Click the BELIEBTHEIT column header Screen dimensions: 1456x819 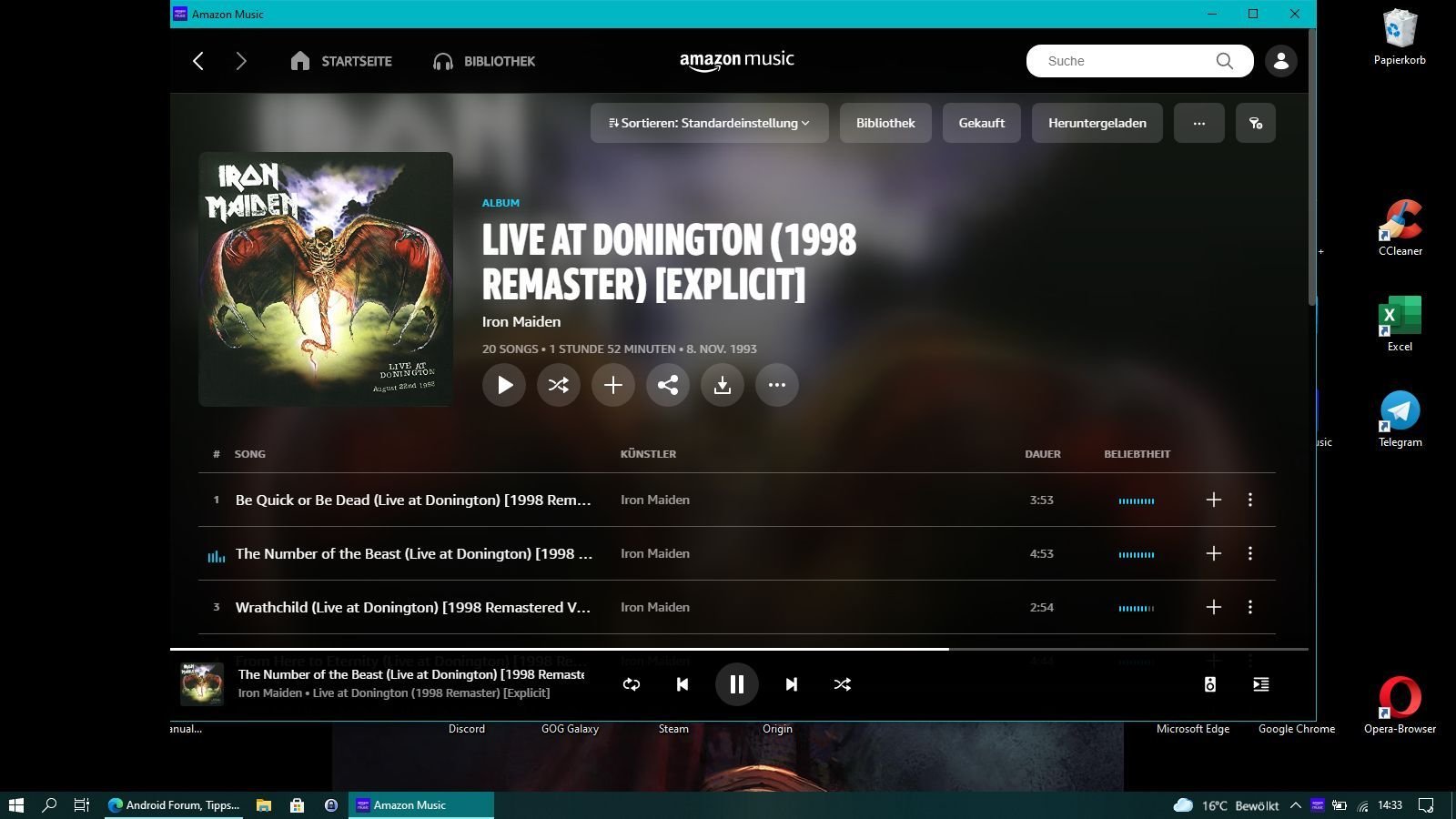[x=1137, y=454]
